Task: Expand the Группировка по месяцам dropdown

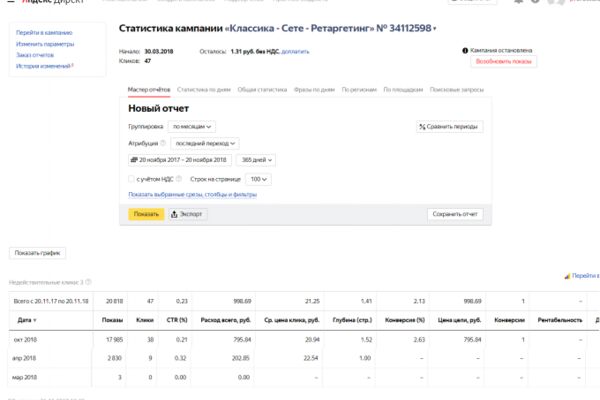Action: coord(192,126)
